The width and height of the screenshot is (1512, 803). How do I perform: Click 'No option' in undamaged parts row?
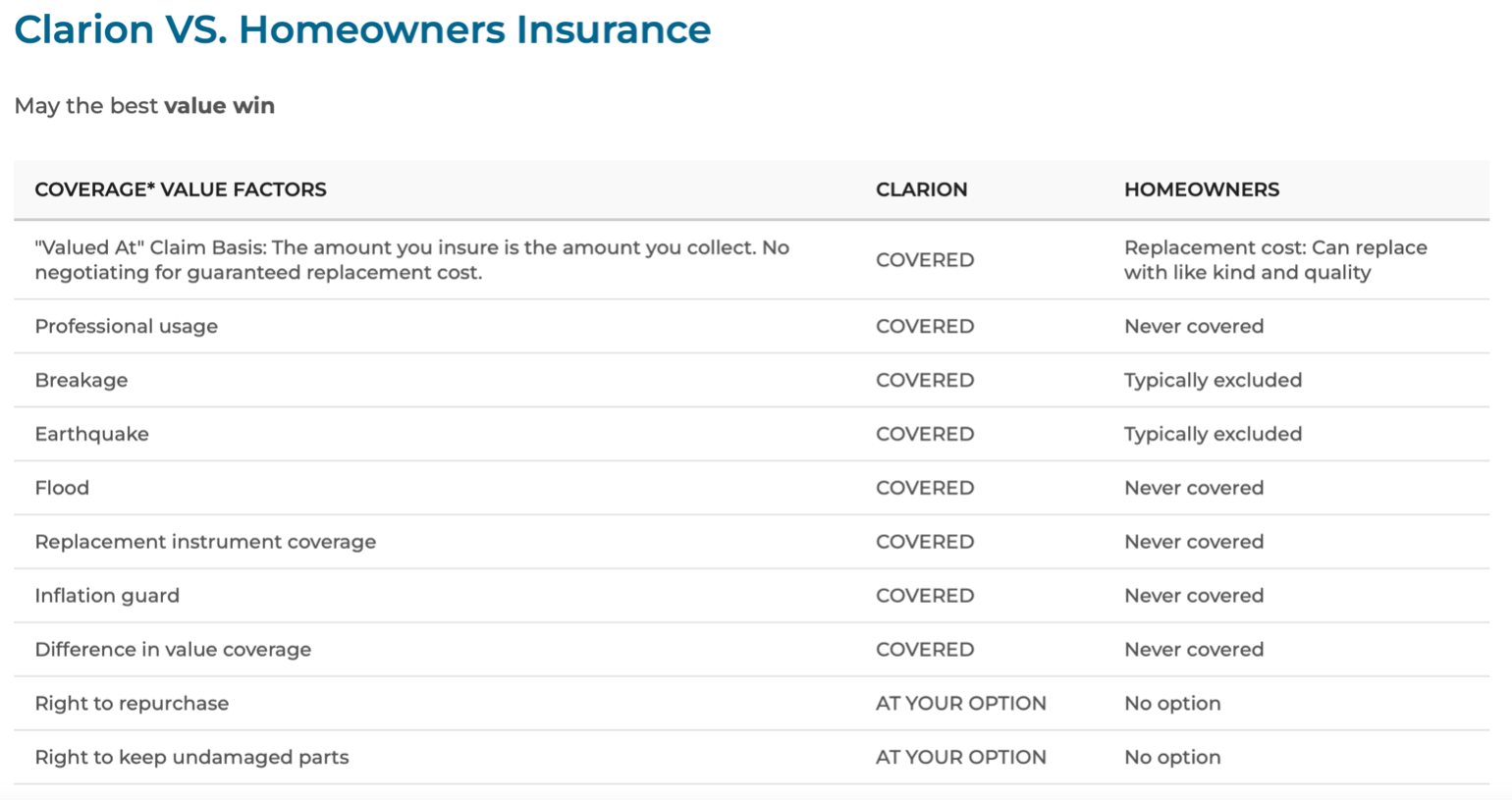coord(1172,758)
